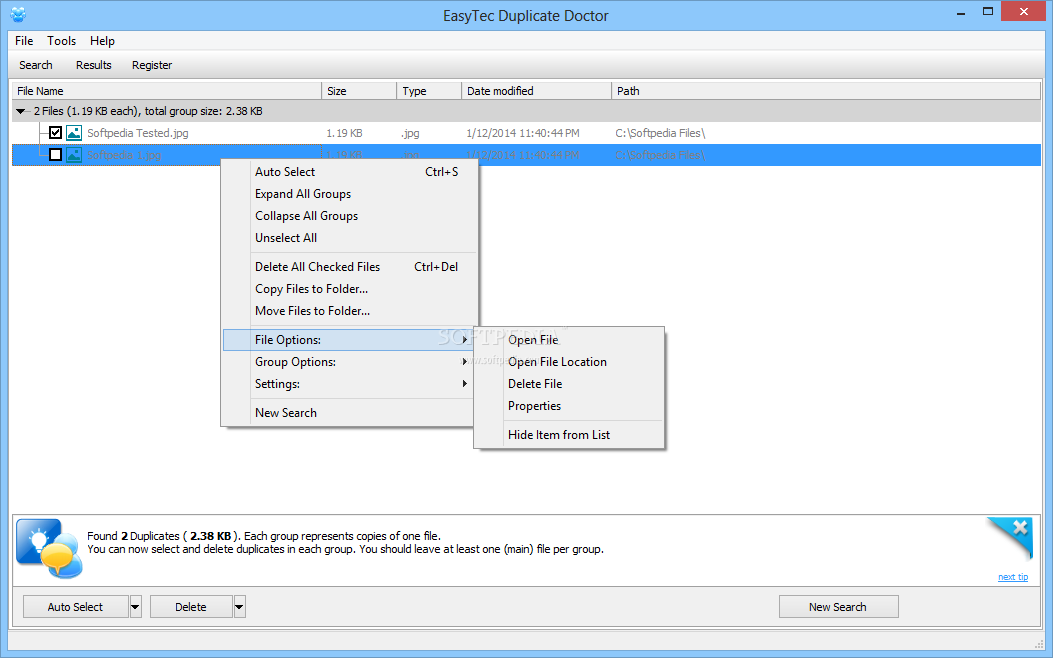The width and height of the screenshot is (1053, 658).
Task: Switch to the Results tab
Action: click(93, 65)
